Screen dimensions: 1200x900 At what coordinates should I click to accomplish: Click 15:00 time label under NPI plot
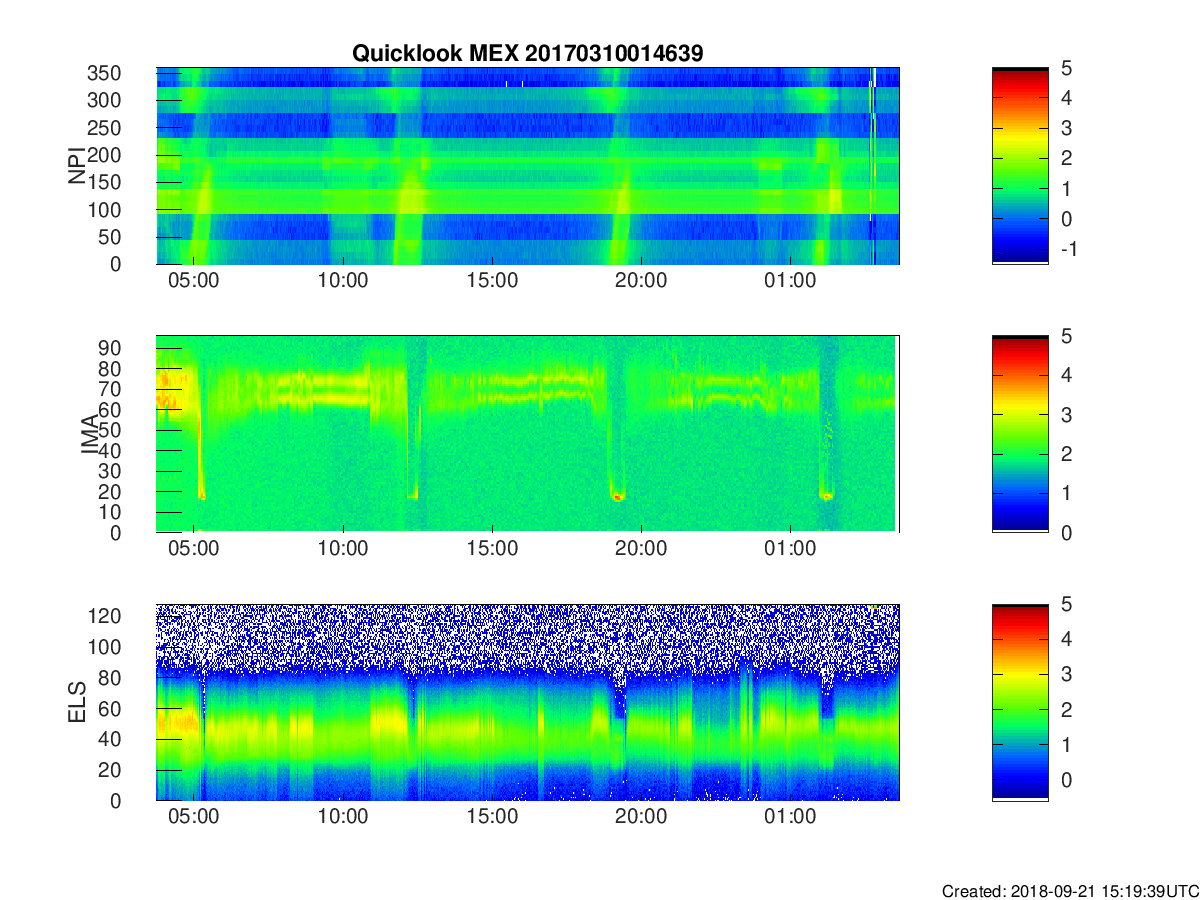(492, 281)
